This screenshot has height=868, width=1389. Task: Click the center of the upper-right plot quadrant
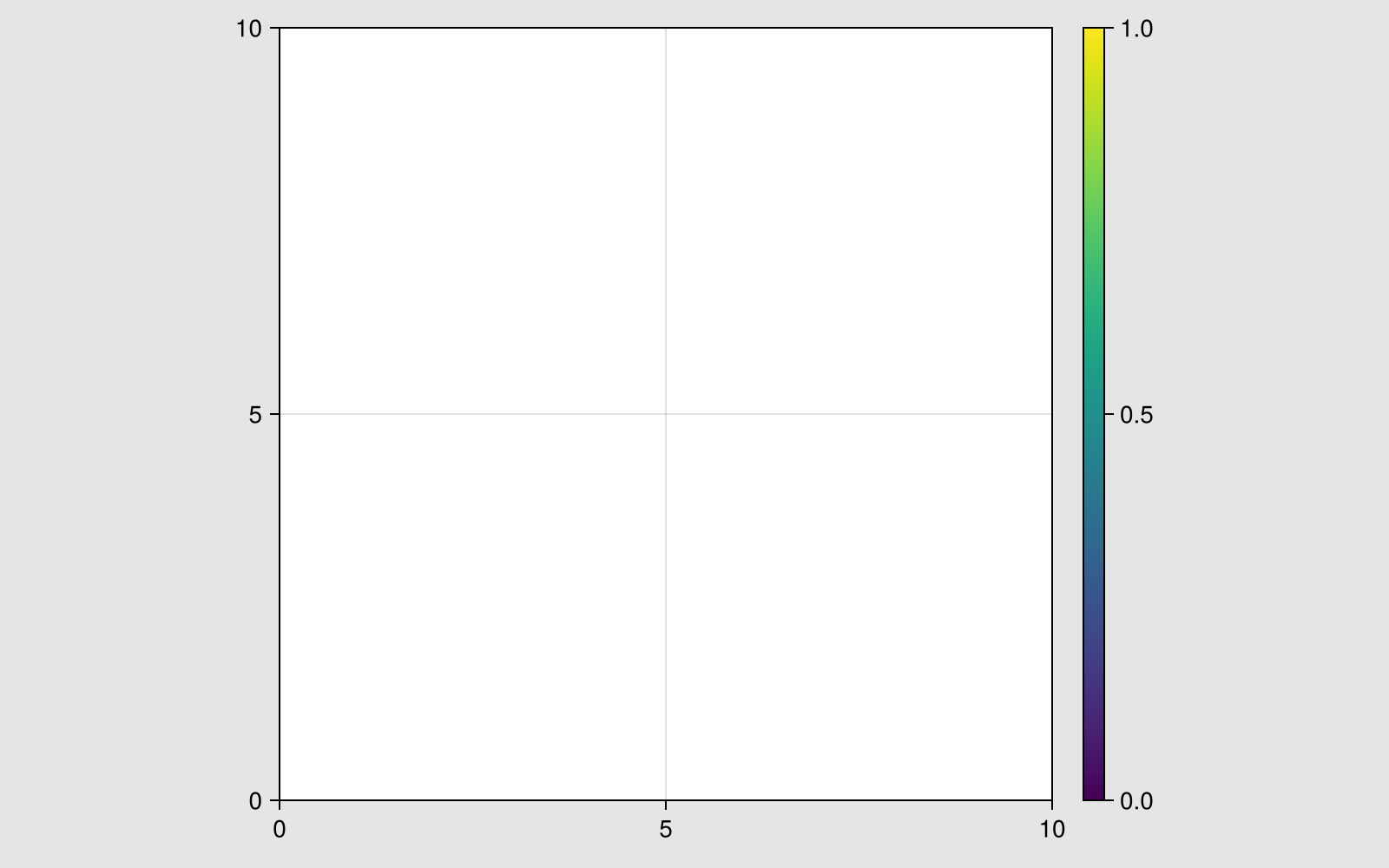[859, 221]
